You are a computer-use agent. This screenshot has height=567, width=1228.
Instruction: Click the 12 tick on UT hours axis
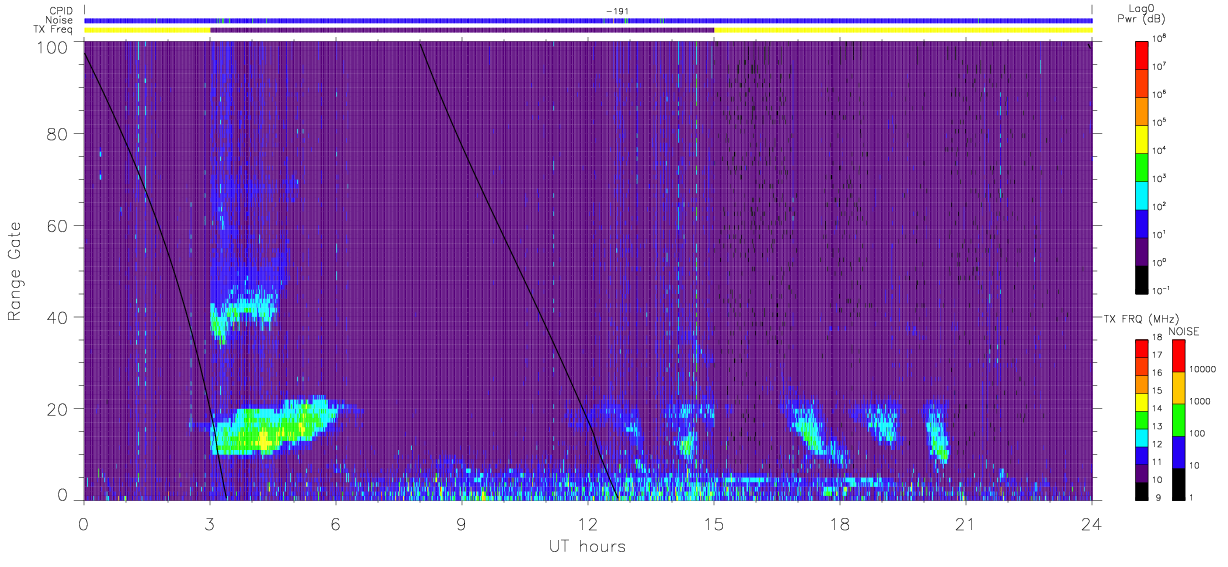[x=588, y=523]
